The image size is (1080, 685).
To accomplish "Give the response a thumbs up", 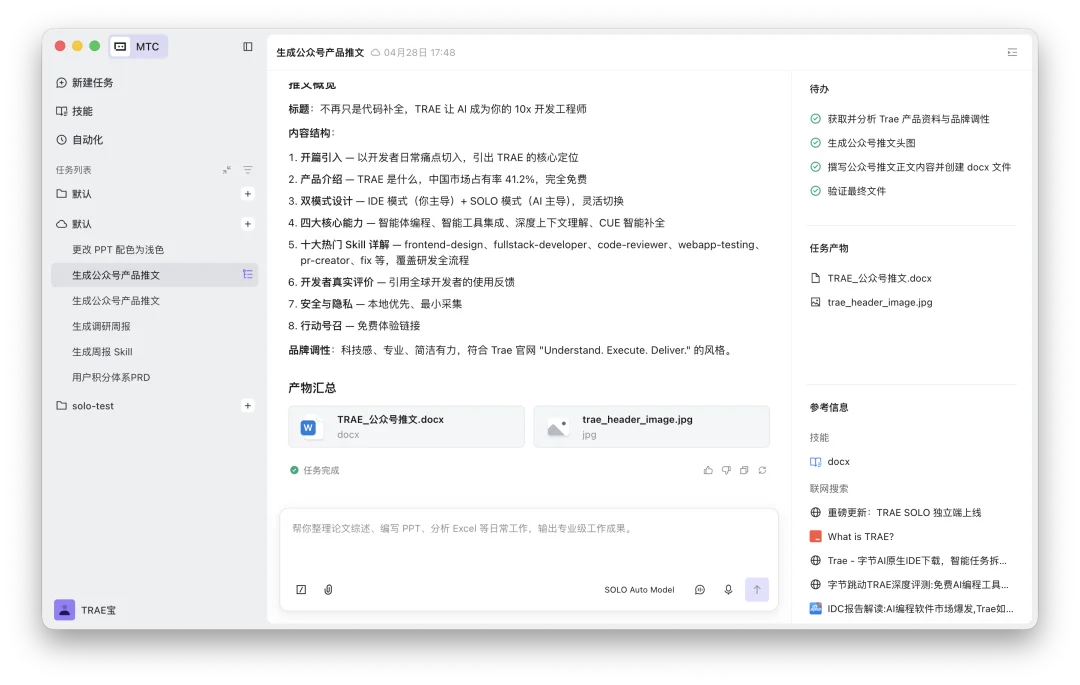I will [708, 470].
